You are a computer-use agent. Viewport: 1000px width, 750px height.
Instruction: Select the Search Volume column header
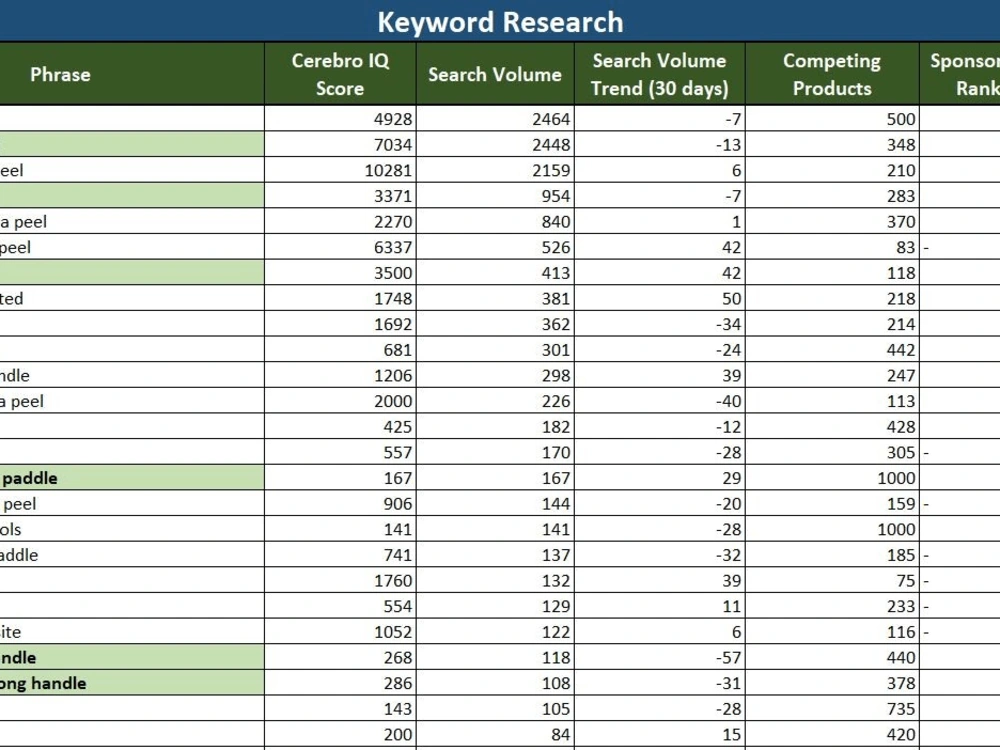click(495, 74)
